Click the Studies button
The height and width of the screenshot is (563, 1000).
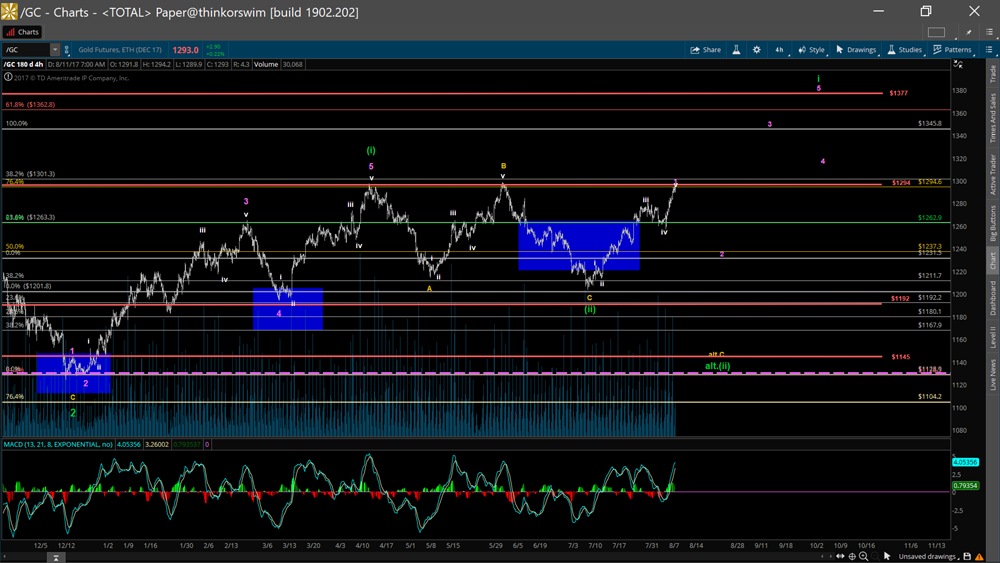pyautogui.click(x=904, y=49)
